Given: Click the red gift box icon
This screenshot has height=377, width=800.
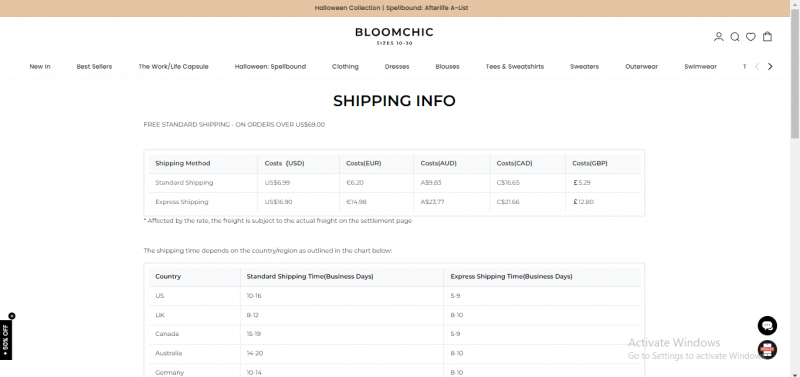Looking at the screenshot, I should 767,350.
